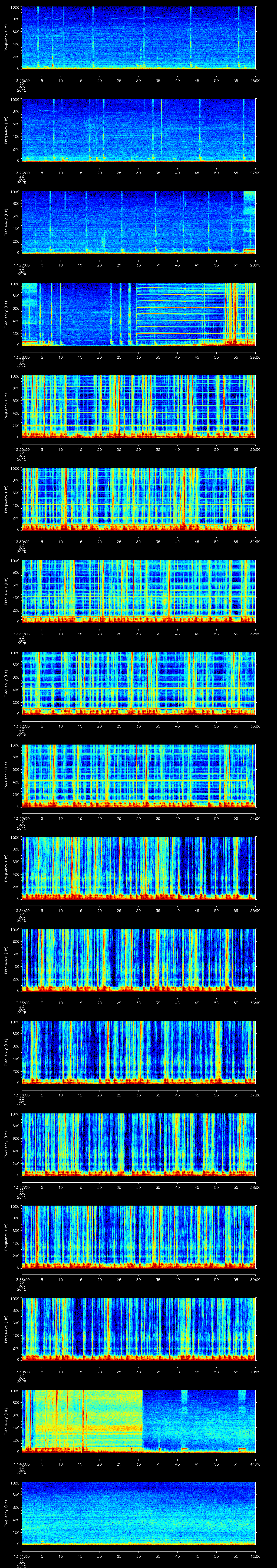Viewport: 277px width, 1568px height.
Task: Click the 13:33:00 start time label
Action: pyautogui.click(x=22, y=818)
